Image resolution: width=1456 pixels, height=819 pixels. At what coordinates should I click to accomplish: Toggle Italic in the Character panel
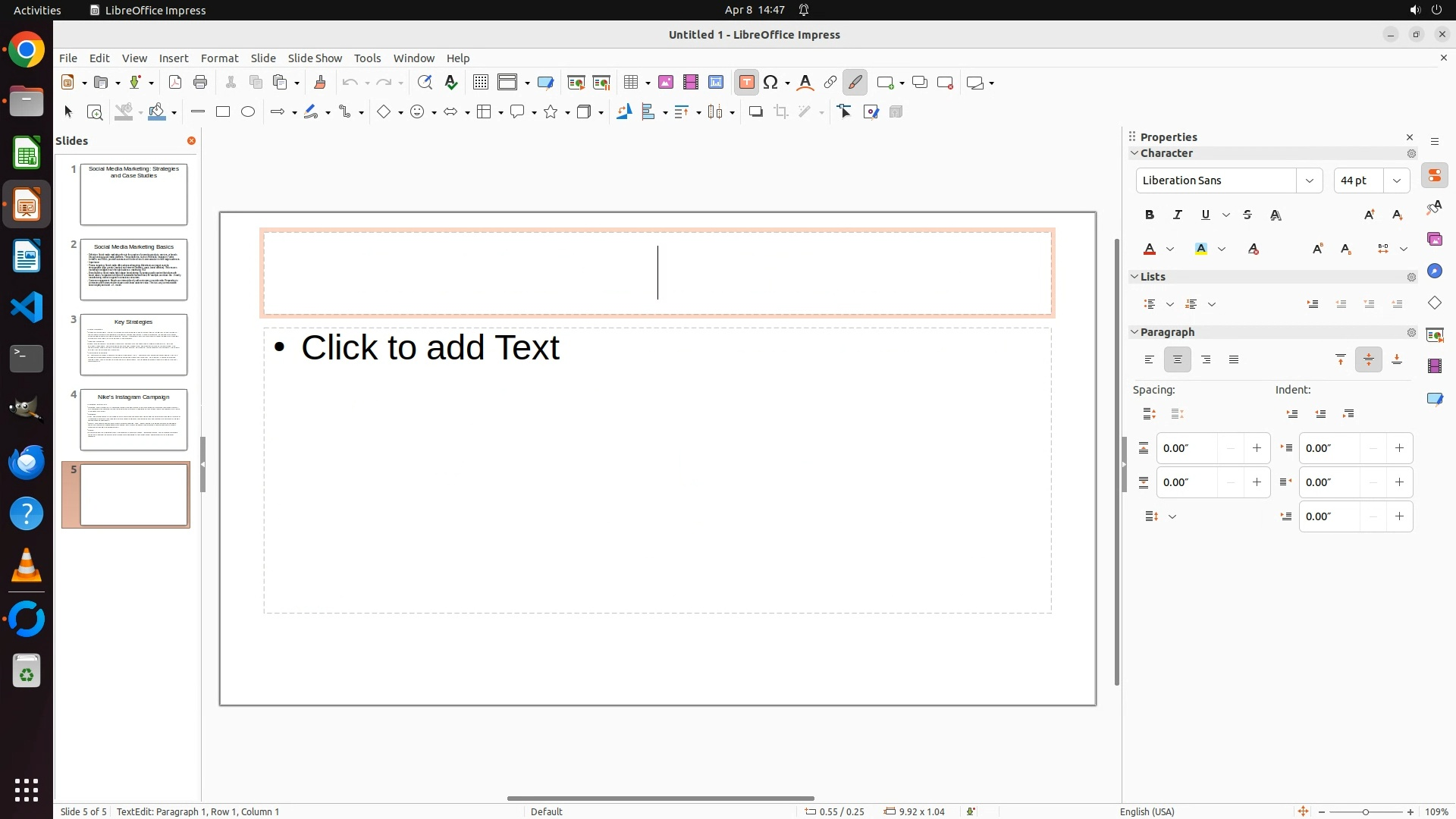click(x=1178, y=215)
